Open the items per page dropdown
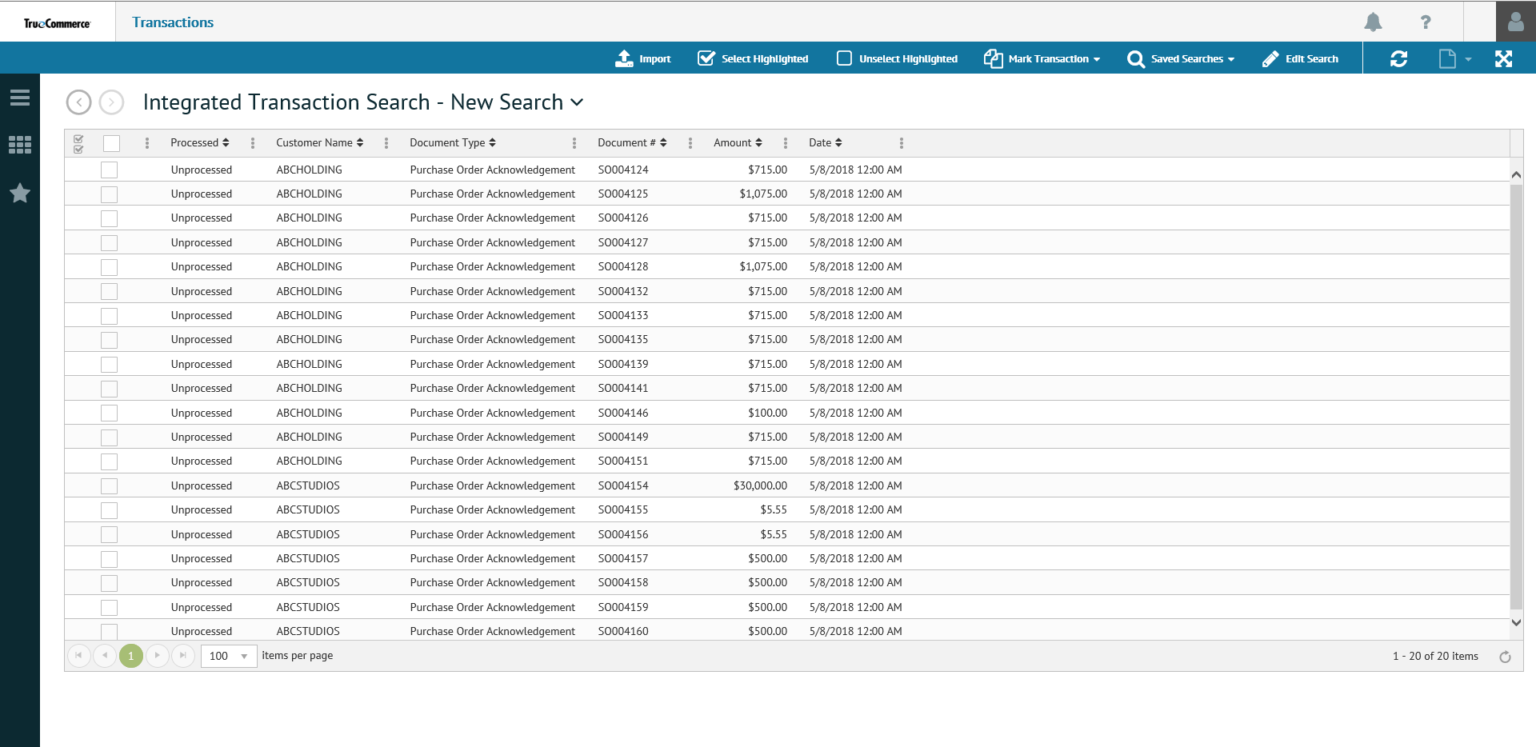This screenshot has height=747, width=1536. click(x=229, y=656)
